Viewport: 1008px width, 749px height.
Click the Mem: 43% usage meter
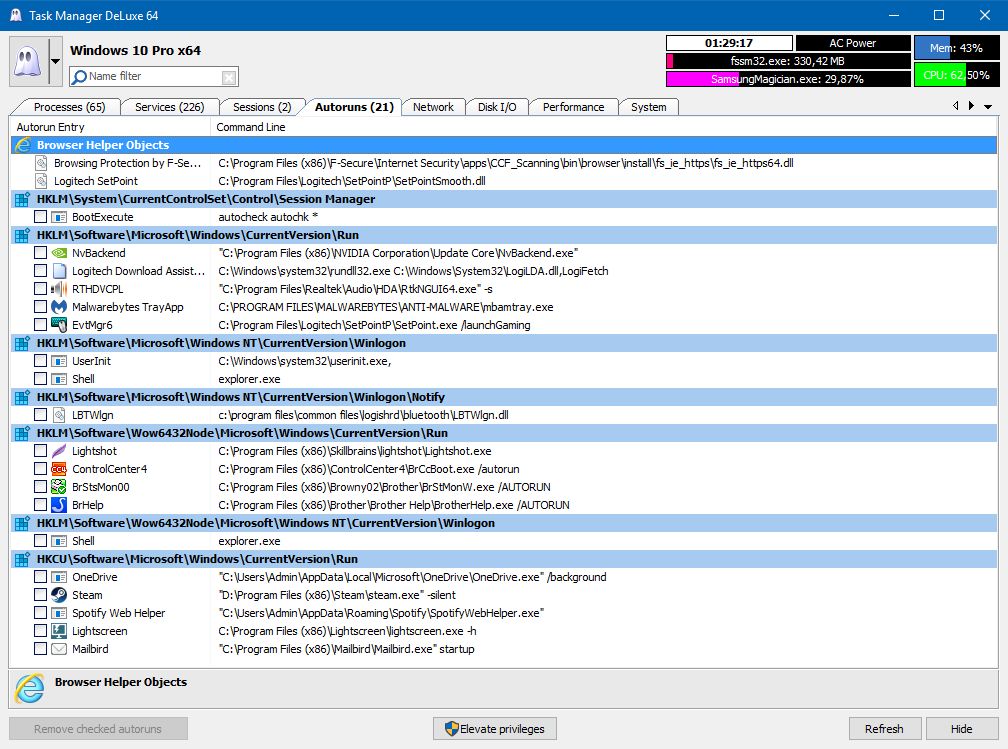pyautogui.click(x=957, y=48)
